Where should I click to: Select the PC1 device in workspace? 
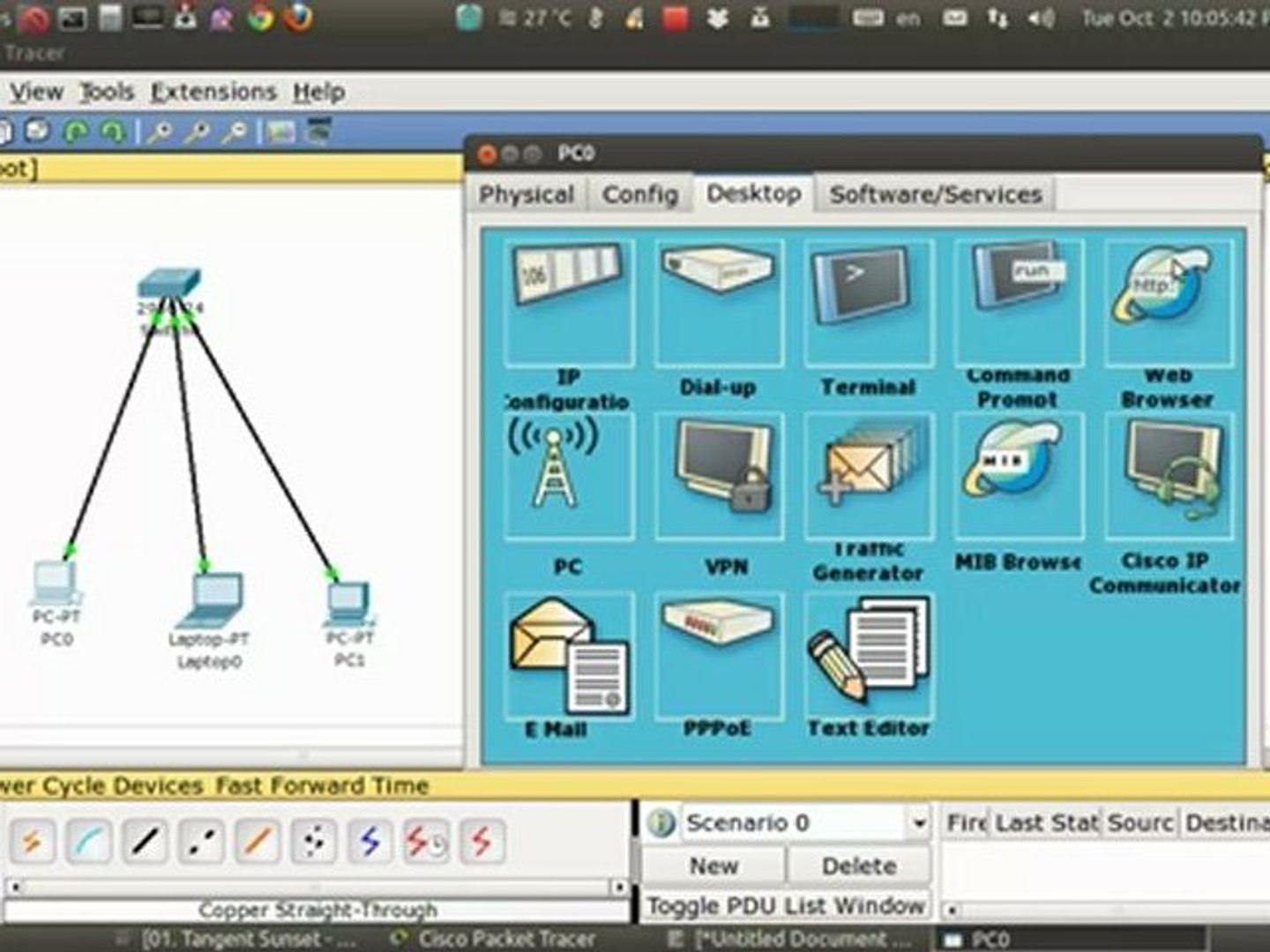click(x=349, y=603)
